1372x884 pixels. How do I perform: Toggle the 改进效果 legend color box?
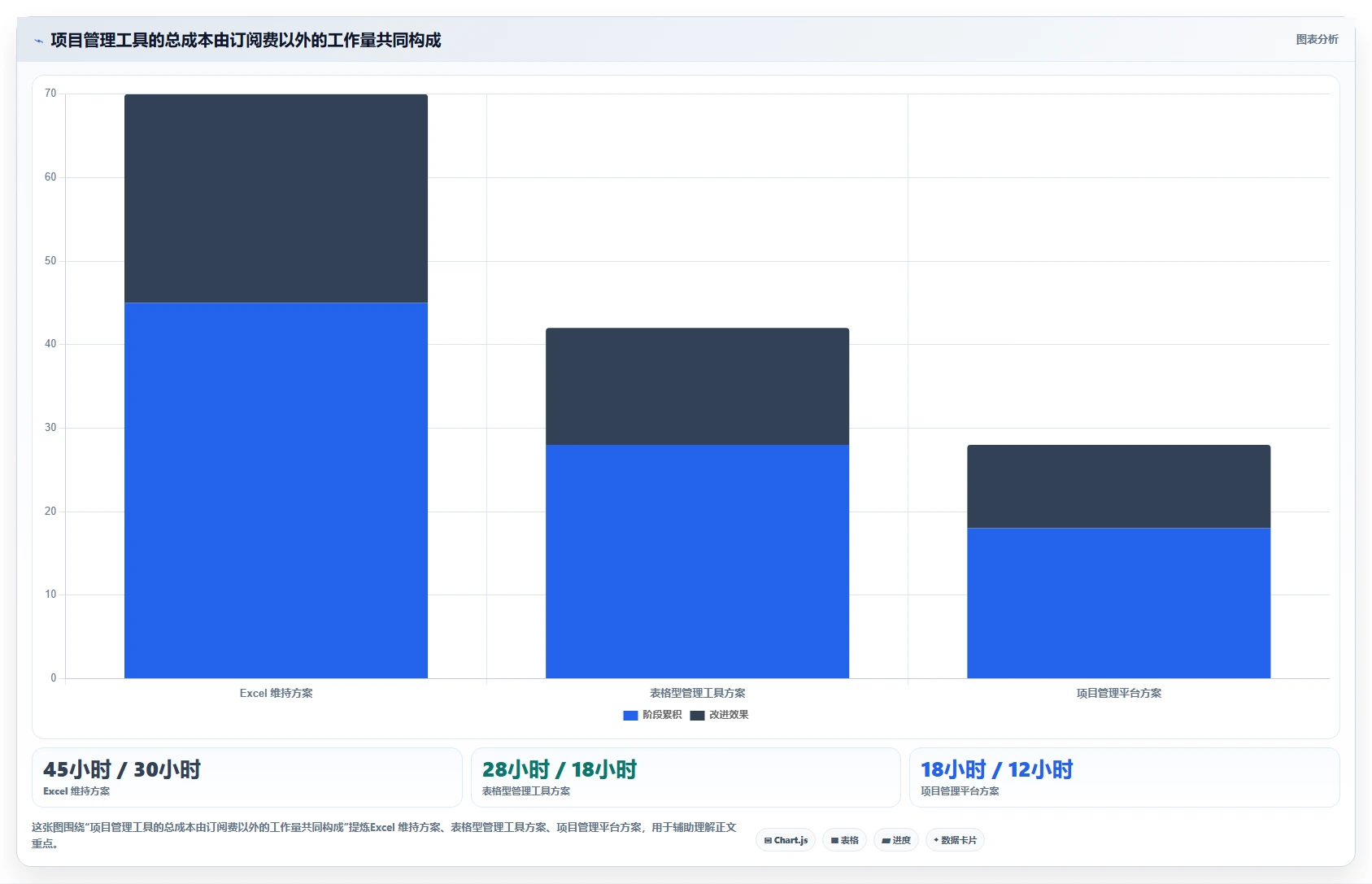pos(697,716)
